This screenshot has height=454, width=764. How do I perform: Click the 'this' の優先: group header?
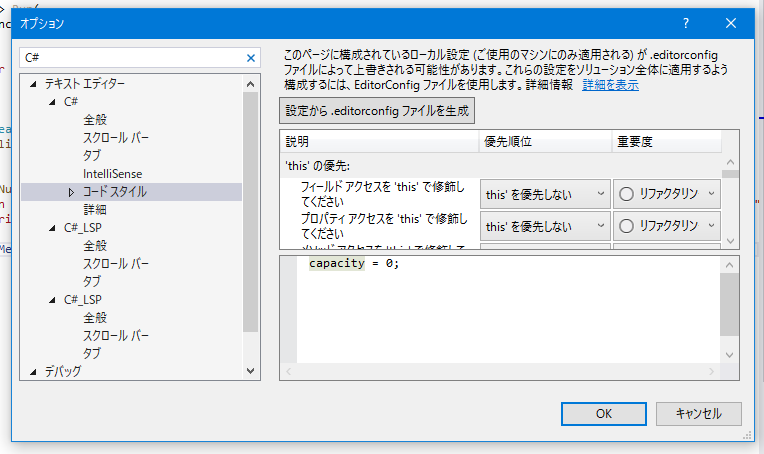[x=318, y=166]
